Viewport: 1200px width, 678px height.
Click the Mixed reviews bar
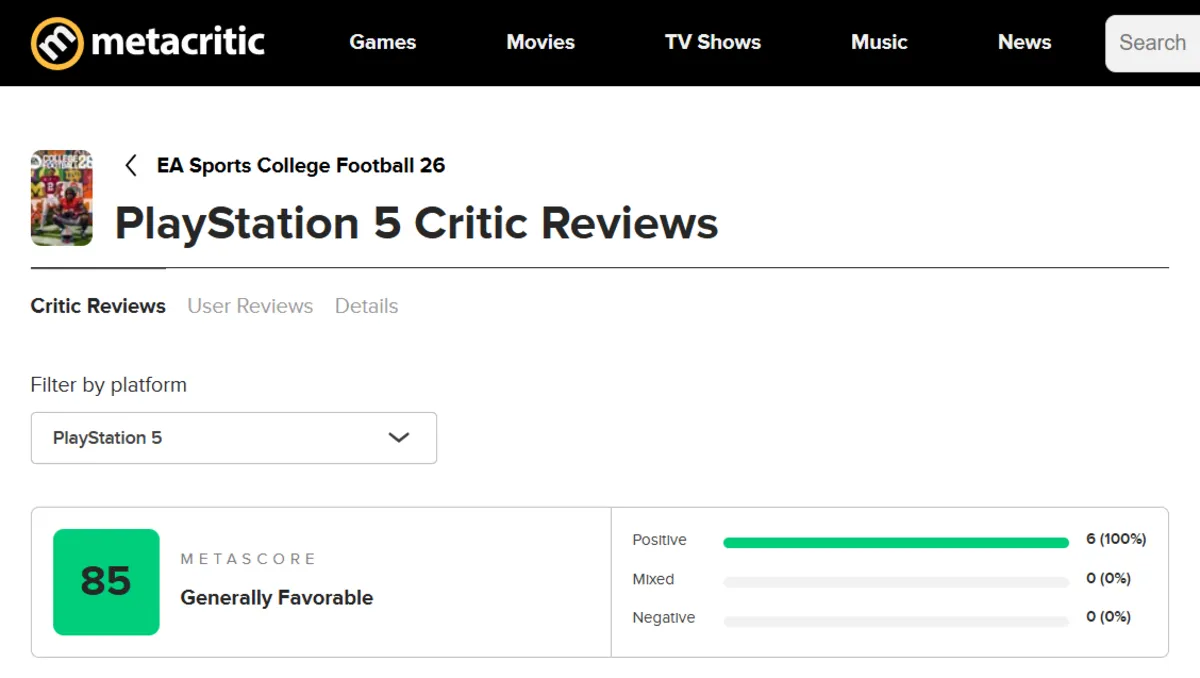895,579
